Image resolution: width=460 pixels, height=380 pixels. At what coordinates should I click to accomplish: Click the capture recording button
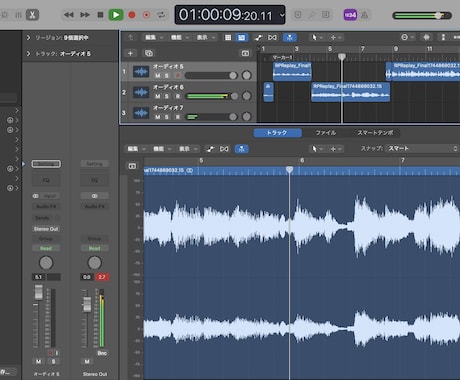pos(146,15)
